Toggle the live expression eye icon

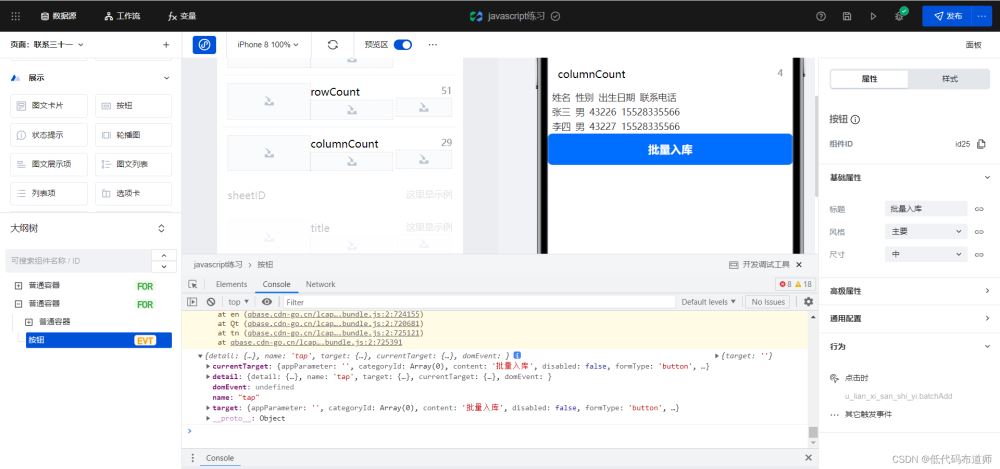tap(267, 302)
